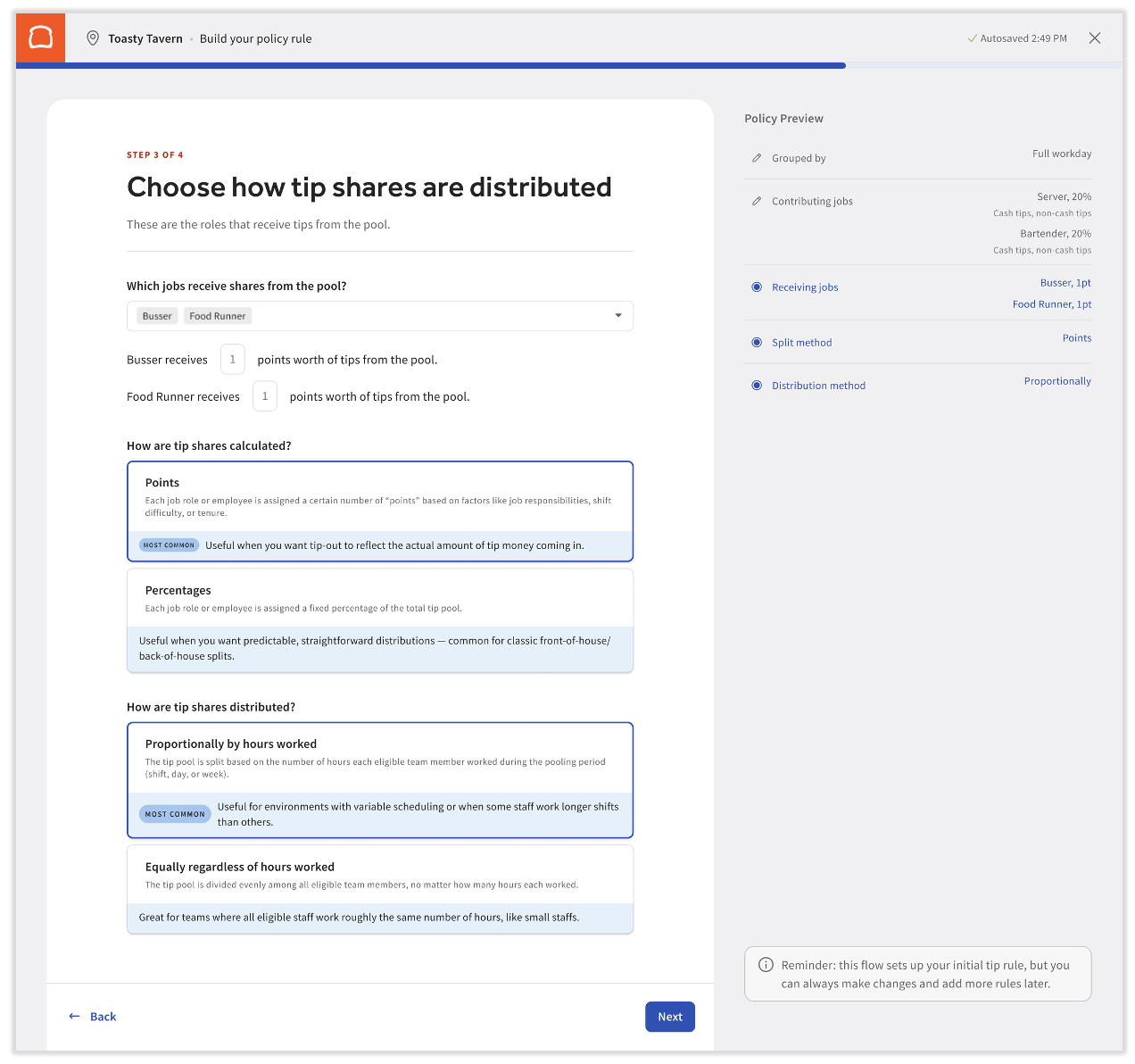Click the back arrow icon
Screen dimensions: 1135x1064
pos(75,1017)
